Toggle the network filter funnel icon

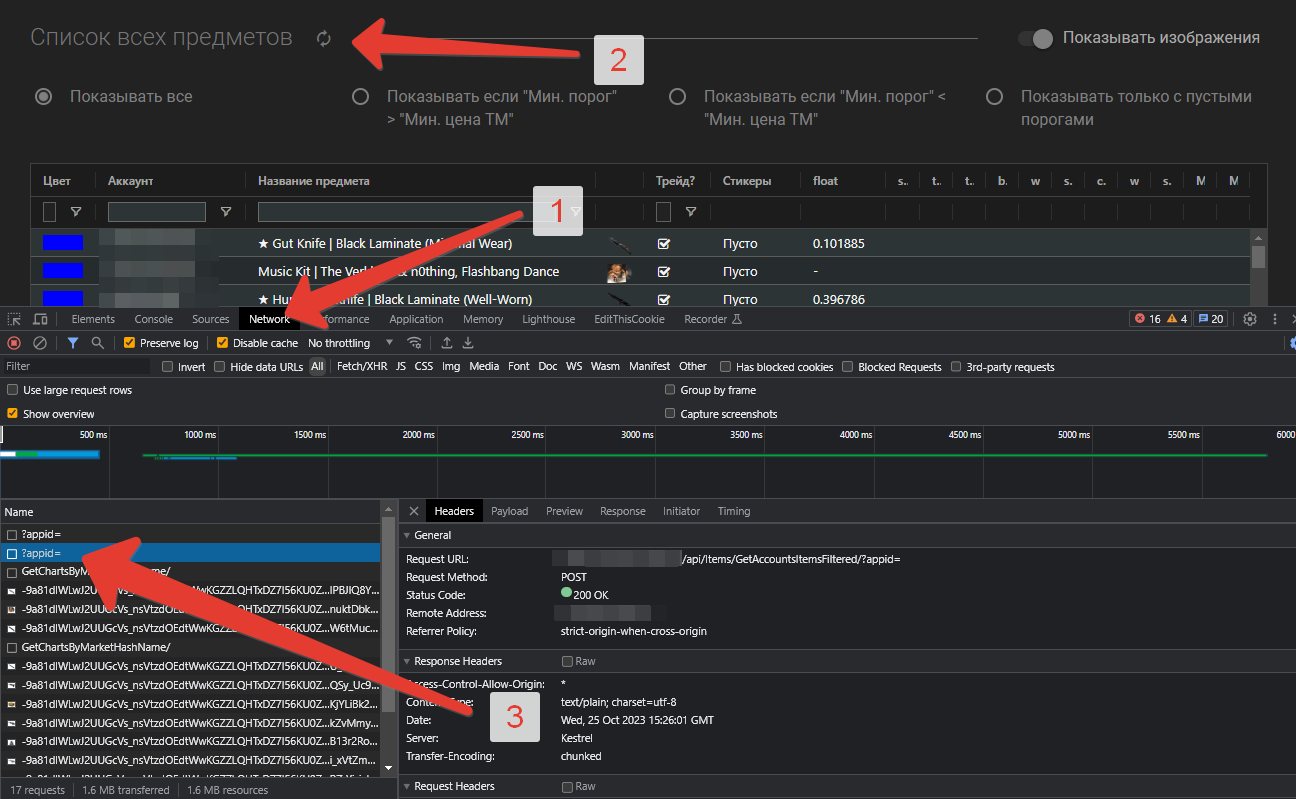73,343
